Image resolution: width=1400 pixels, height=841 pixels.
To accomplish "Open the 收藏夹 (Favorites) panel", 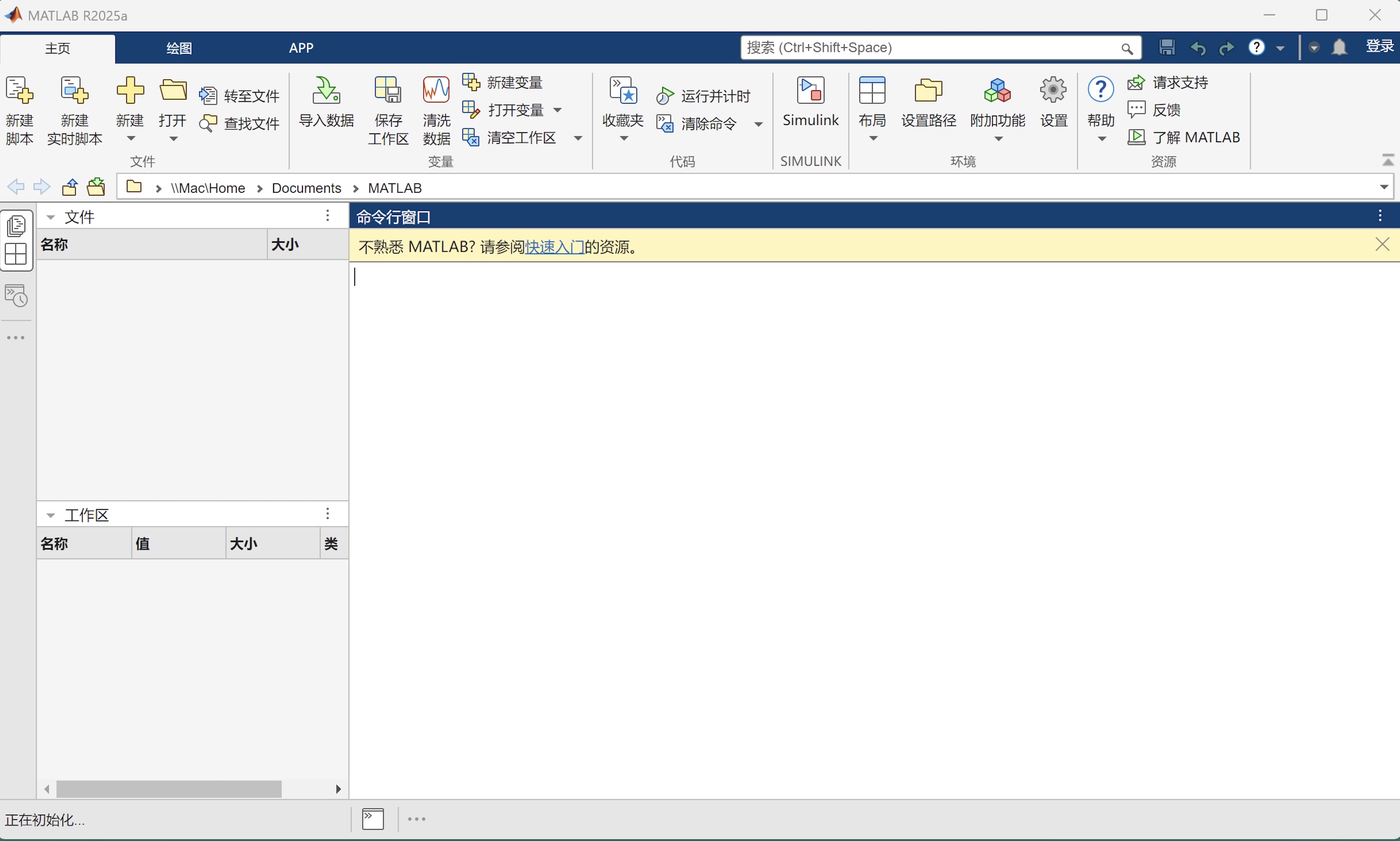I will (x=623, y=109).
